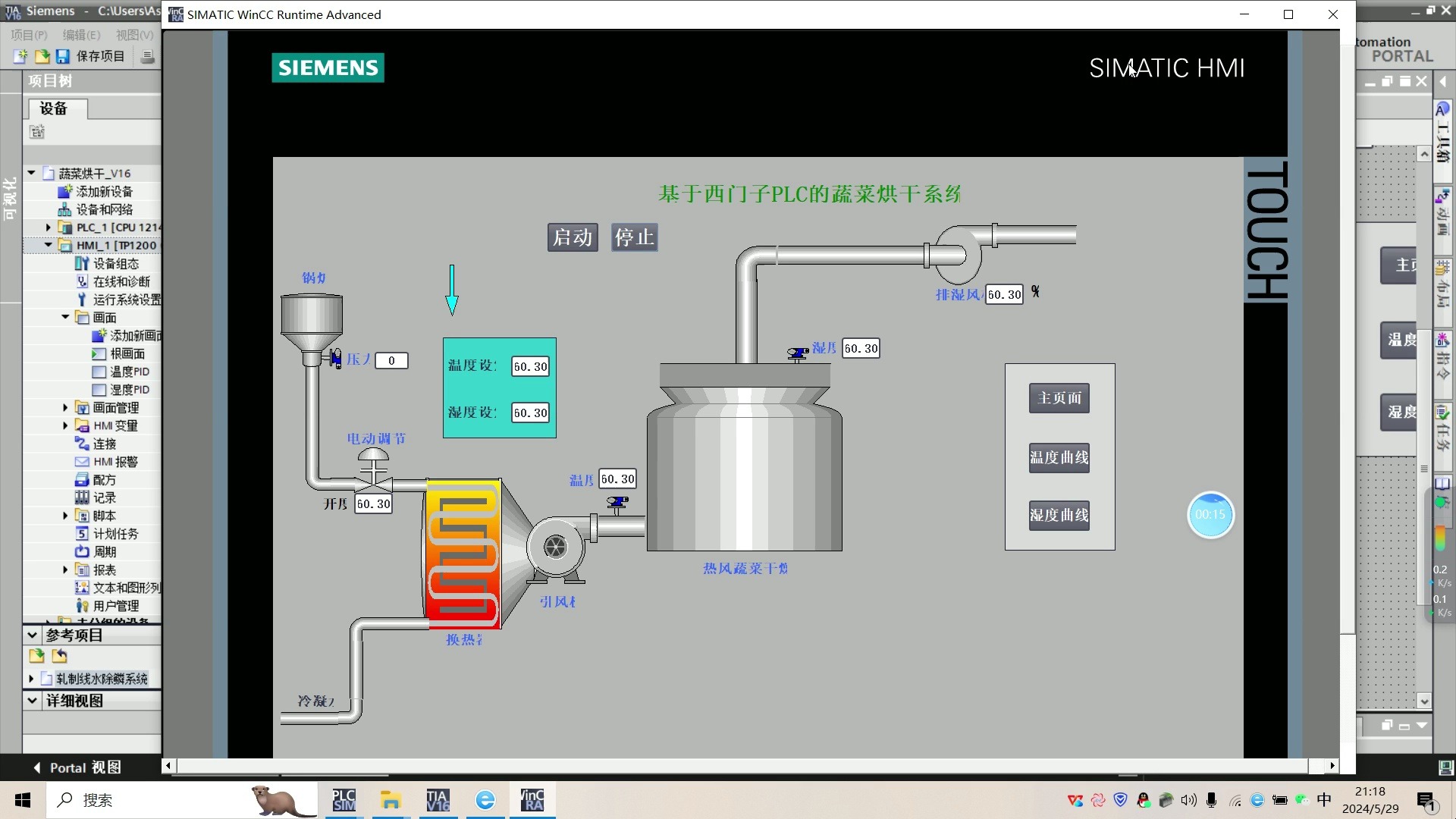Click the heat exchanger graphic

463,554
